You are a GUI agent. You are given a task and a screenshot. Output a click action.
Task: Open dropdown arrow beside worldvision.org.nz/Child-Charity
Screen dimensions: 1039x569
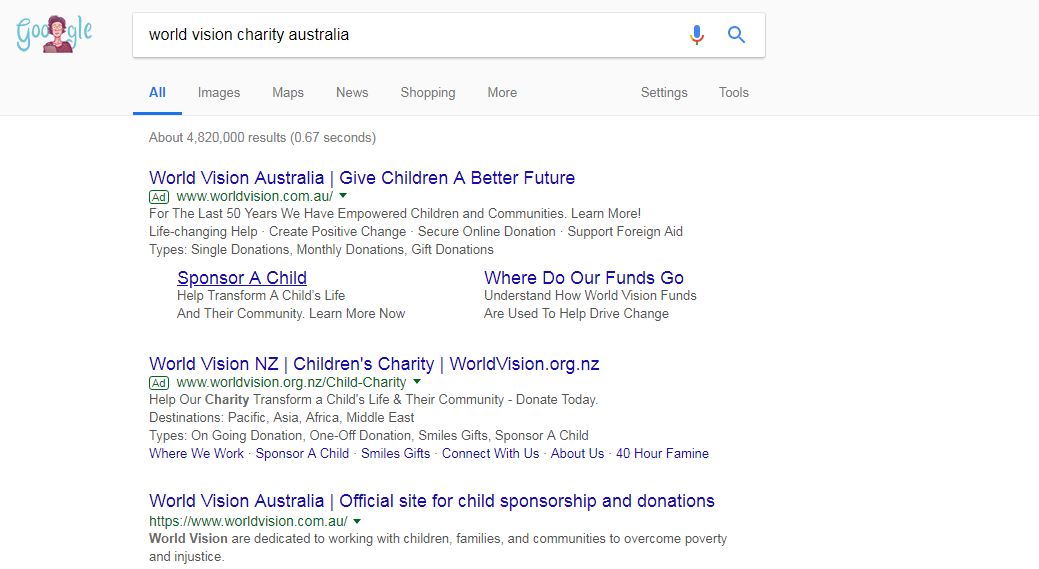417,382
